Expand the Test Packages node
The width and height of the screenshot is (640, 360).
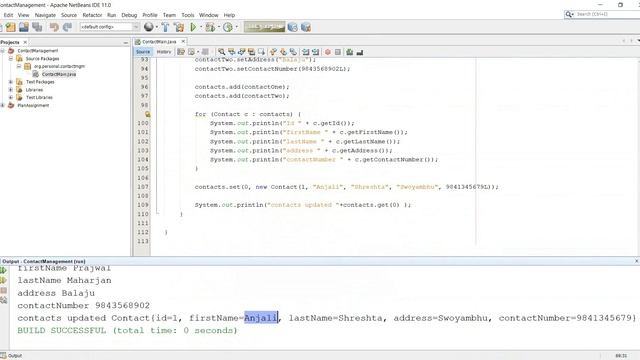coord(11,82)
